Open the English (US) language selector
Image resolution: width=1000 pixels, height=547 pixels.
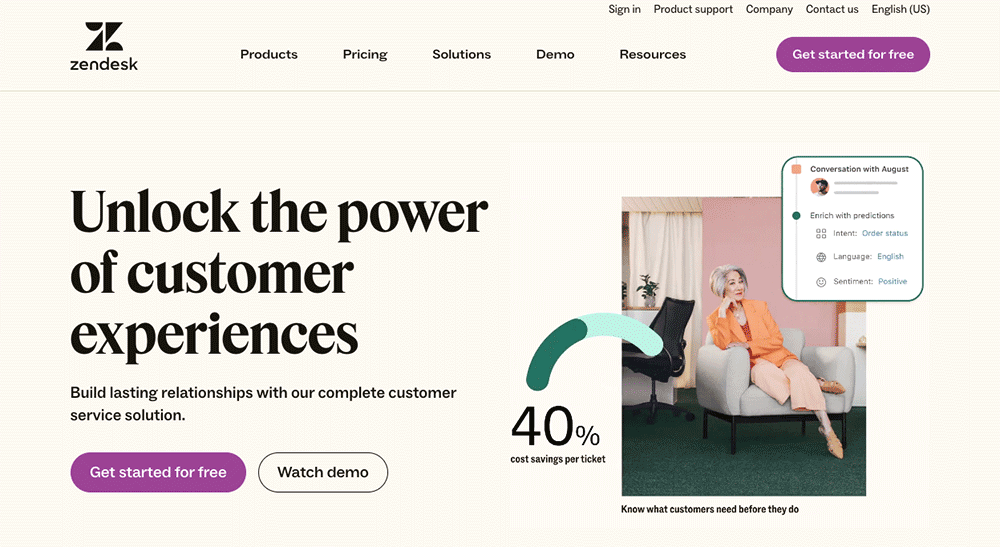coord(900,9)
